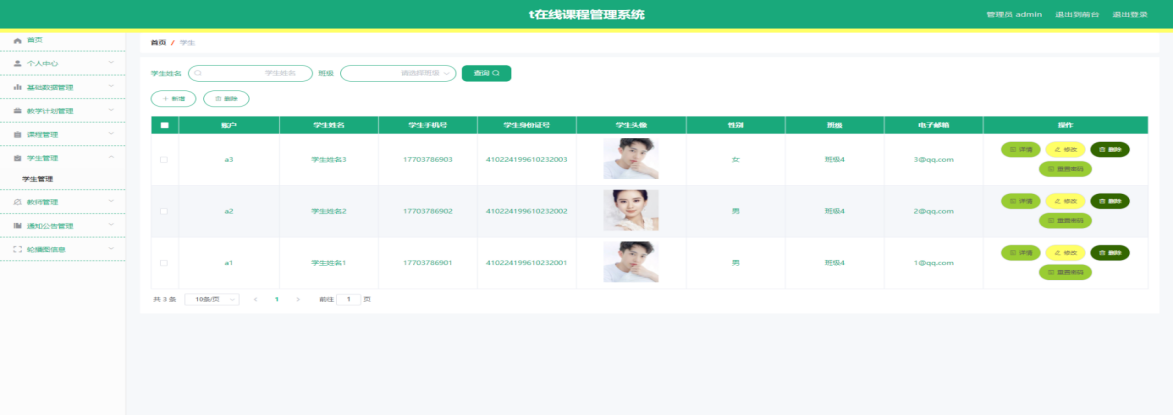The height and width of the screenshot is (415, 1173).
Task: Click 重置密码 button for row a1
Action: click(1065, 272)
